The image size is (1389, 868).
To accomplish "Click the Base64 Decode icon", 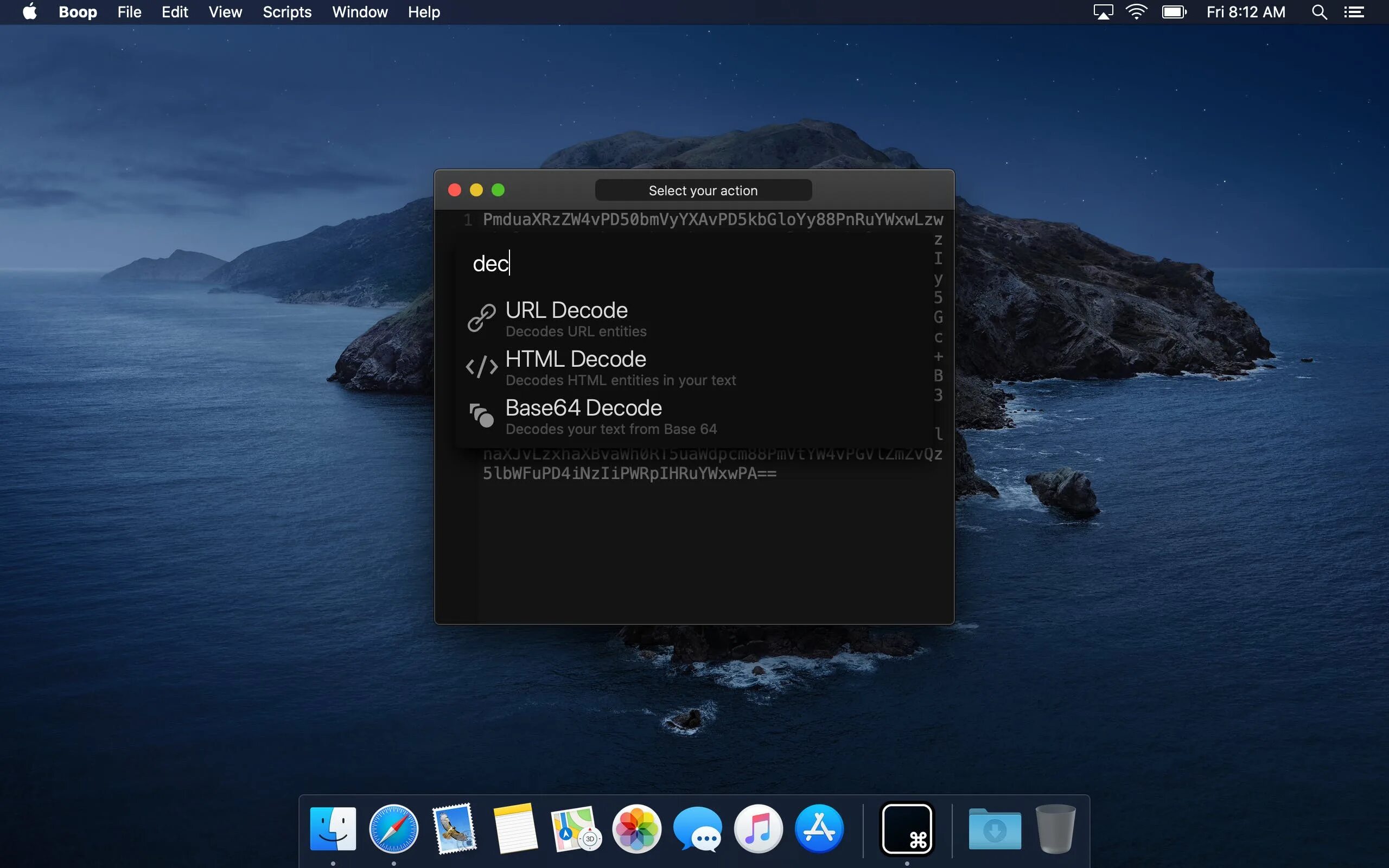I will pos(481,415).
